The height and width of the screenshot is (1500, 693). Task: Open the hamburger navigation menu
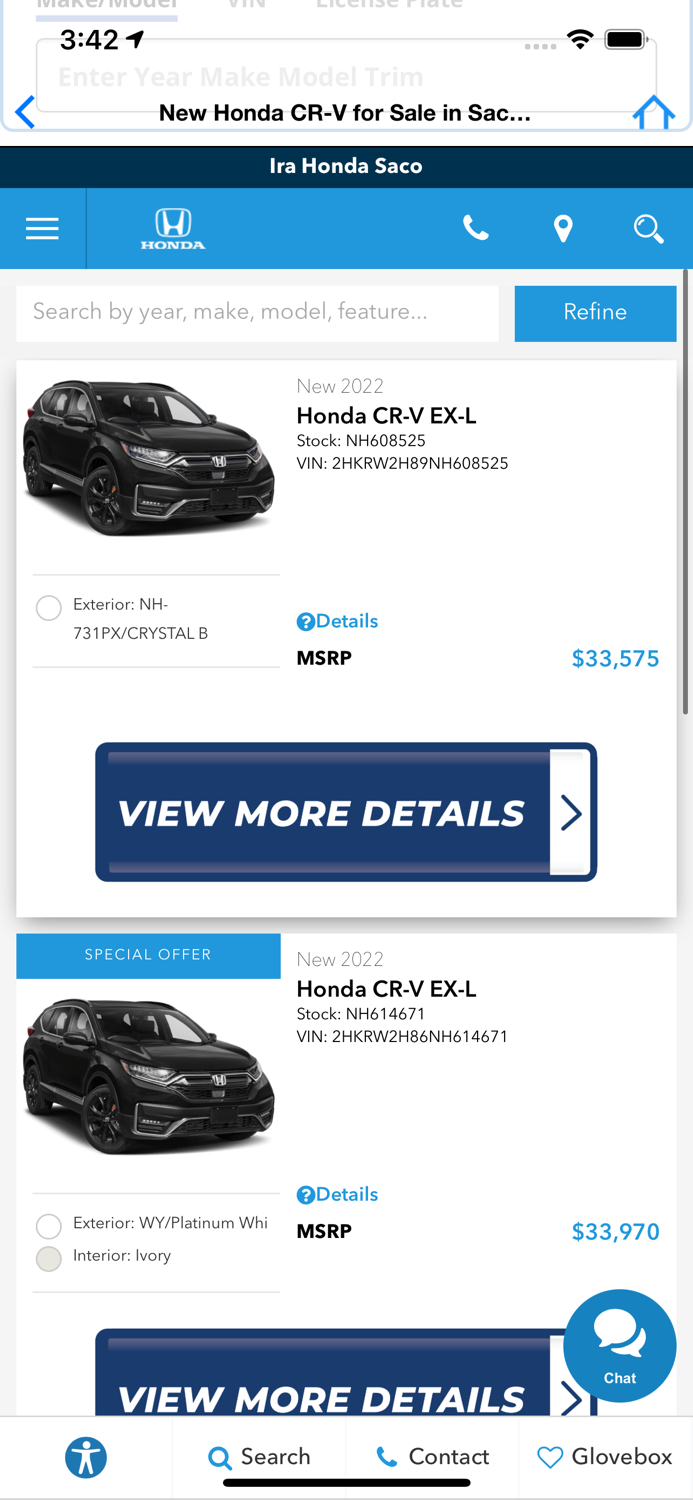[41, 228]
